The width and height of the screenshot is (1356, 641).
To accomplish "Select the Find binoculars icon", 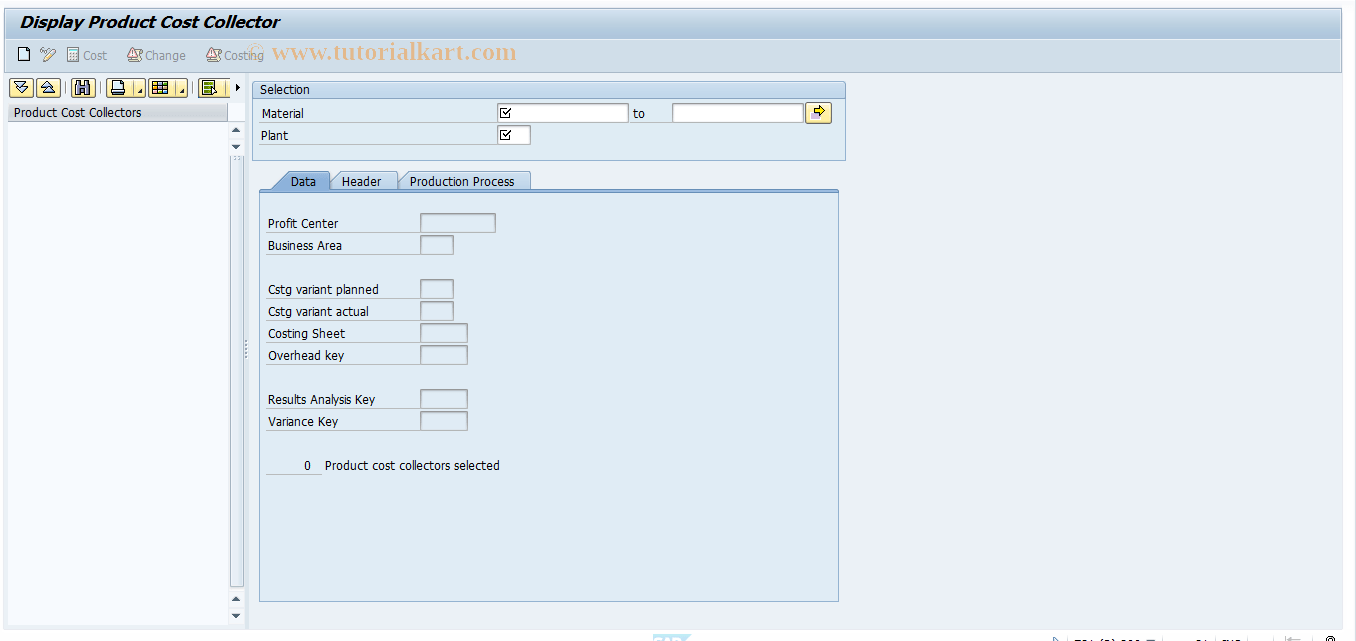I will (83, 87).
